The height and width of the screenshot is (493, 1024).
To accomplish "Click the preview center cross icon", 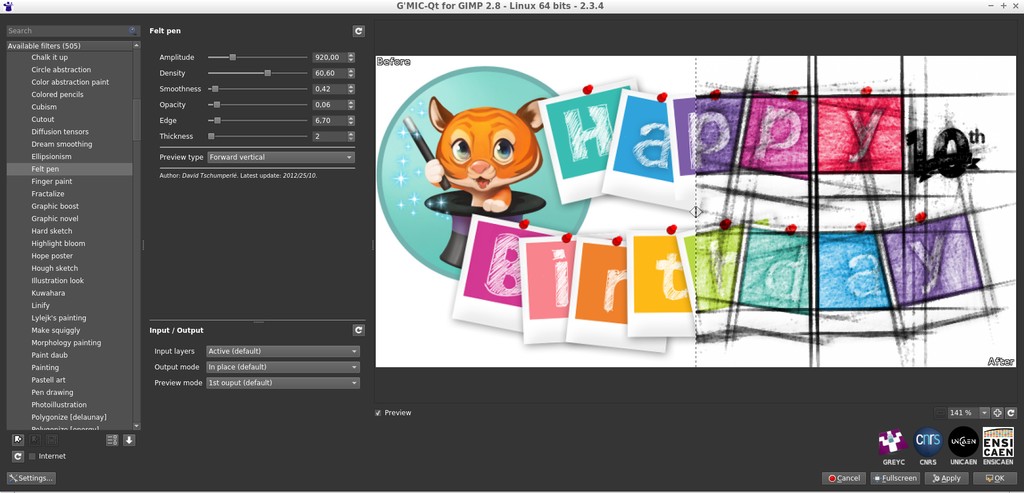I will [x=997, y=413].
